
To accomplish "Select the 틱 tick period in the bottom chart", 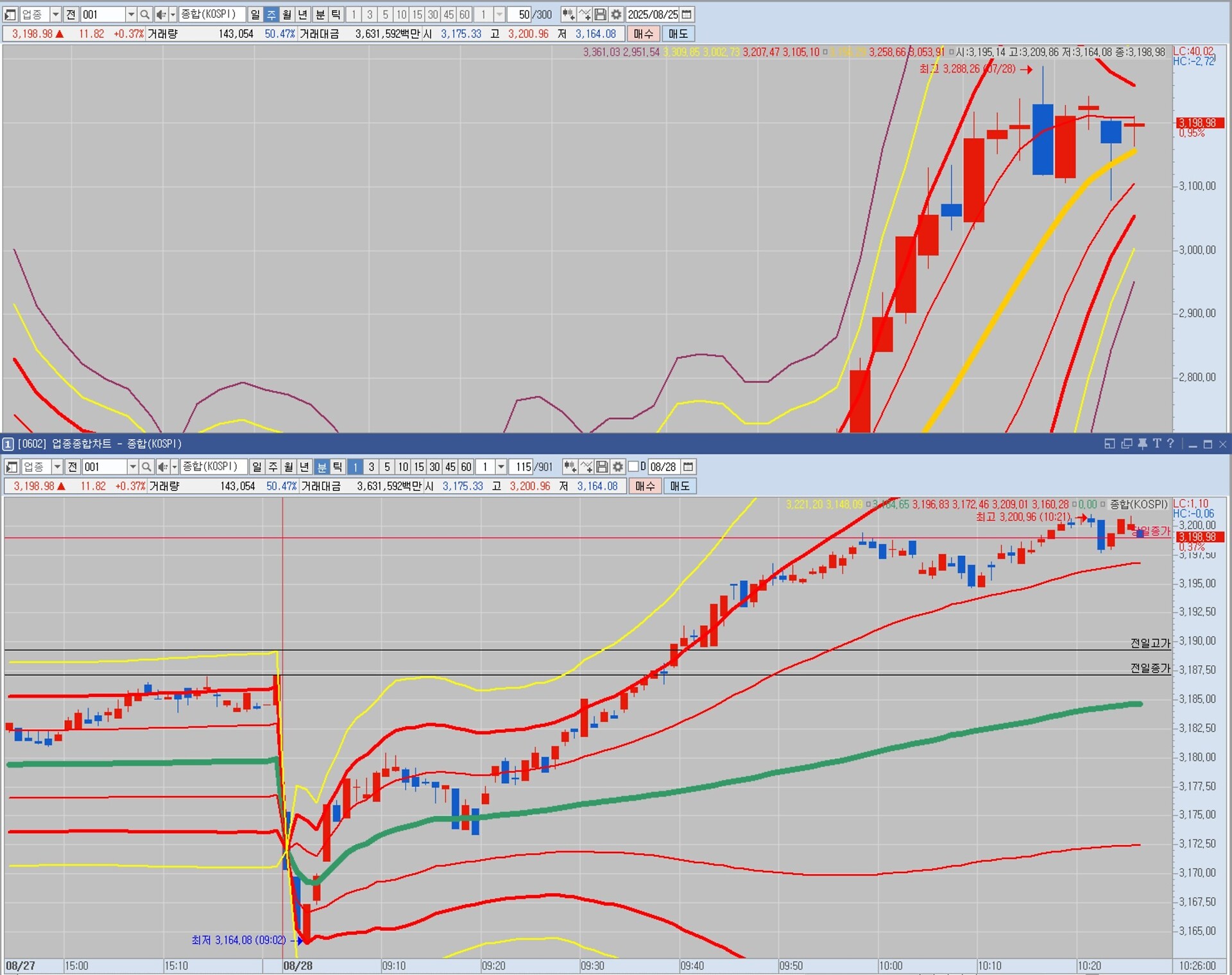I will 338,467.
